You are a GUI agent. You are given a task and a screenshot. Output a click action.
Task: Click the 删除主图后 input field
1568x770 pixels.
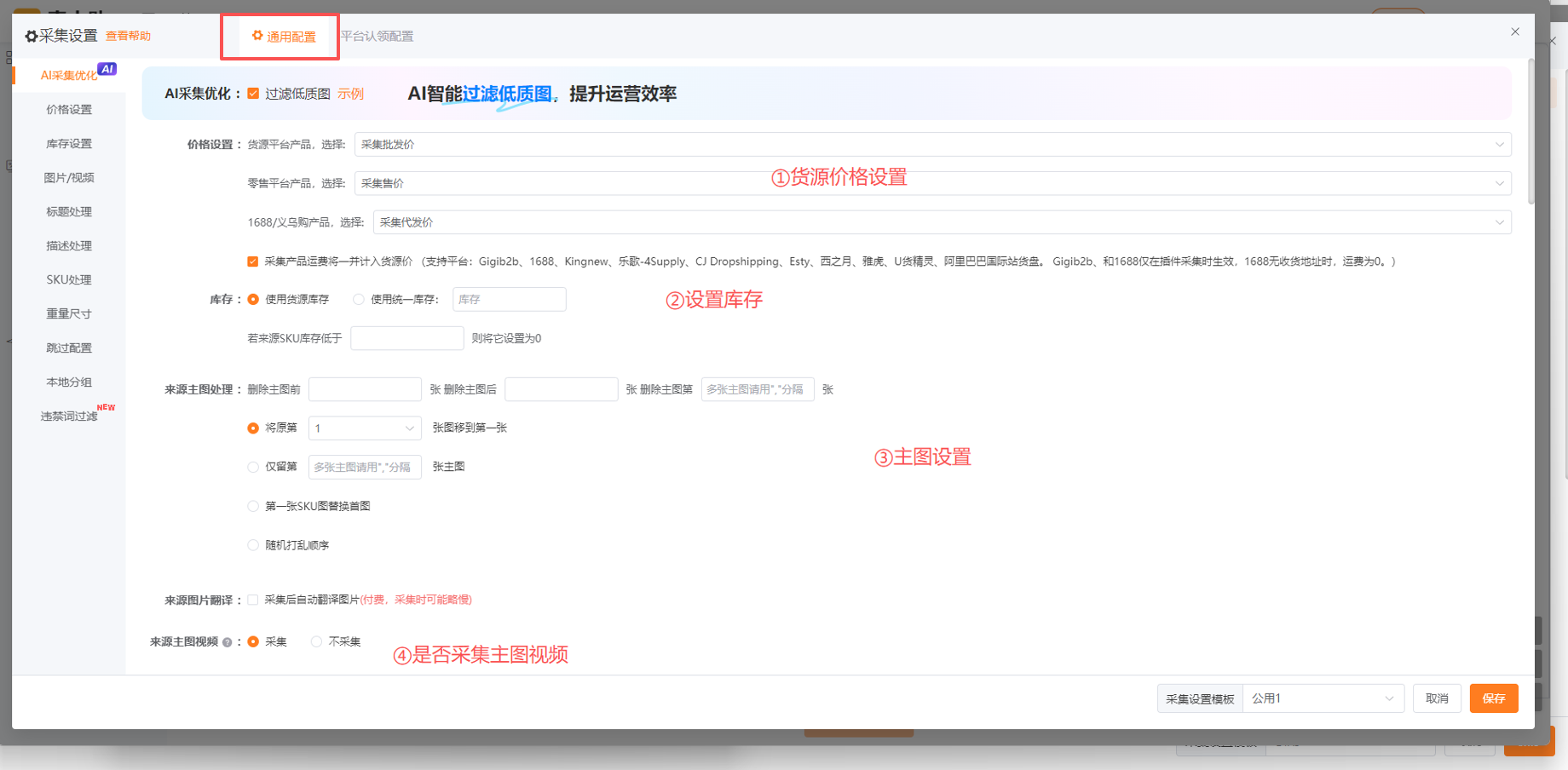pyautogui.click(x=562, y=389)
